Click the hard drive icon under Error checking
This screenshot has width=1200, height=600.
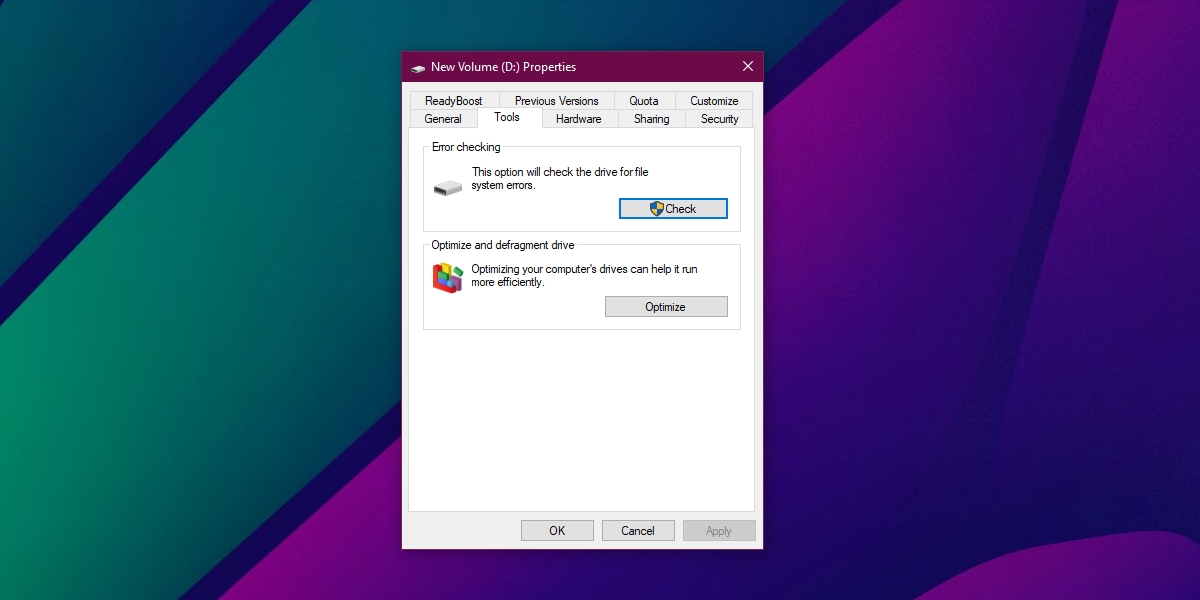pos(447,187)
